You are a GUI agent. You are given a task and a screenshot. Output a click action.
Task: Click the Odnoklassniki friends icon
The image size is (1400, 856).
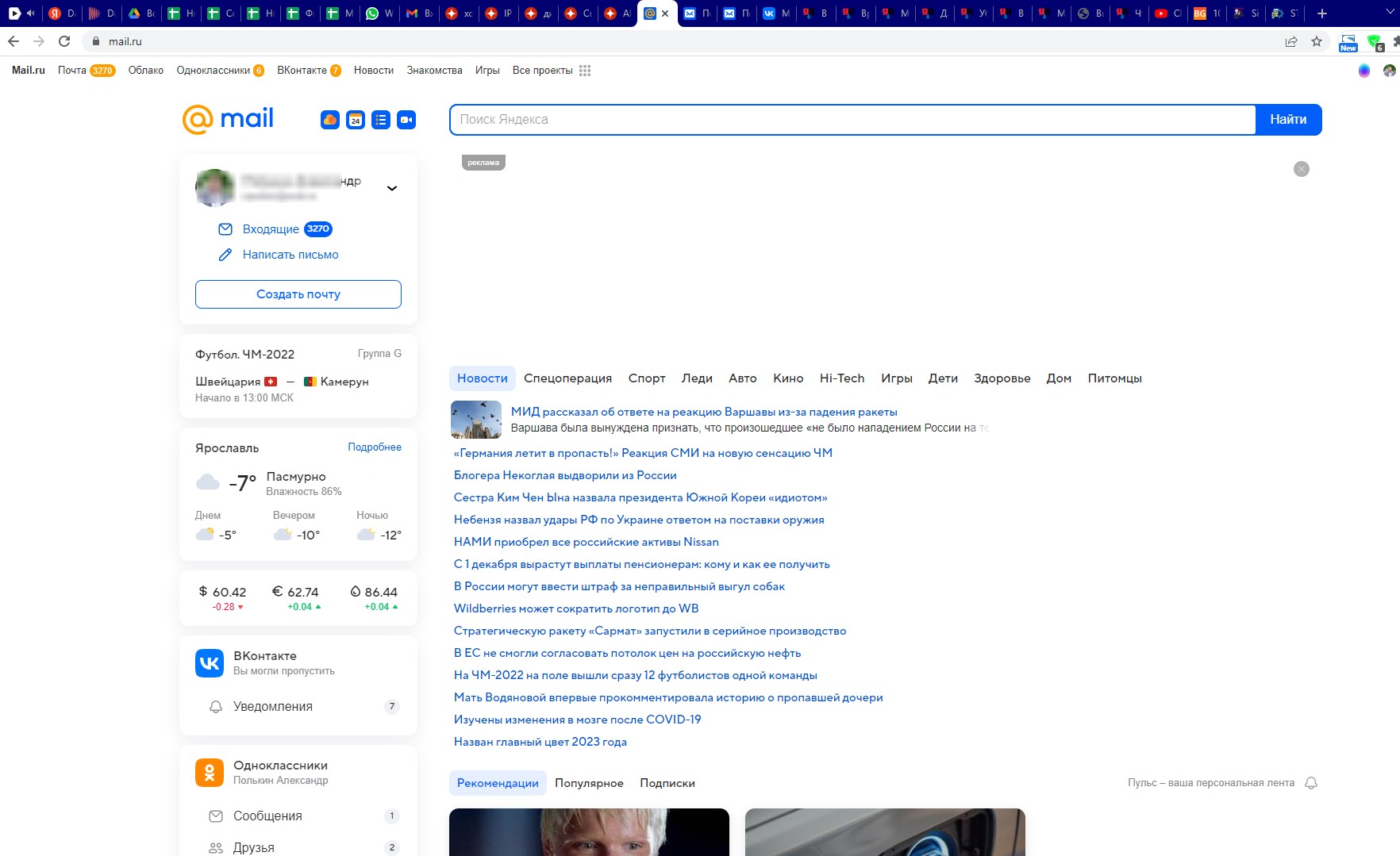point(216,848)
